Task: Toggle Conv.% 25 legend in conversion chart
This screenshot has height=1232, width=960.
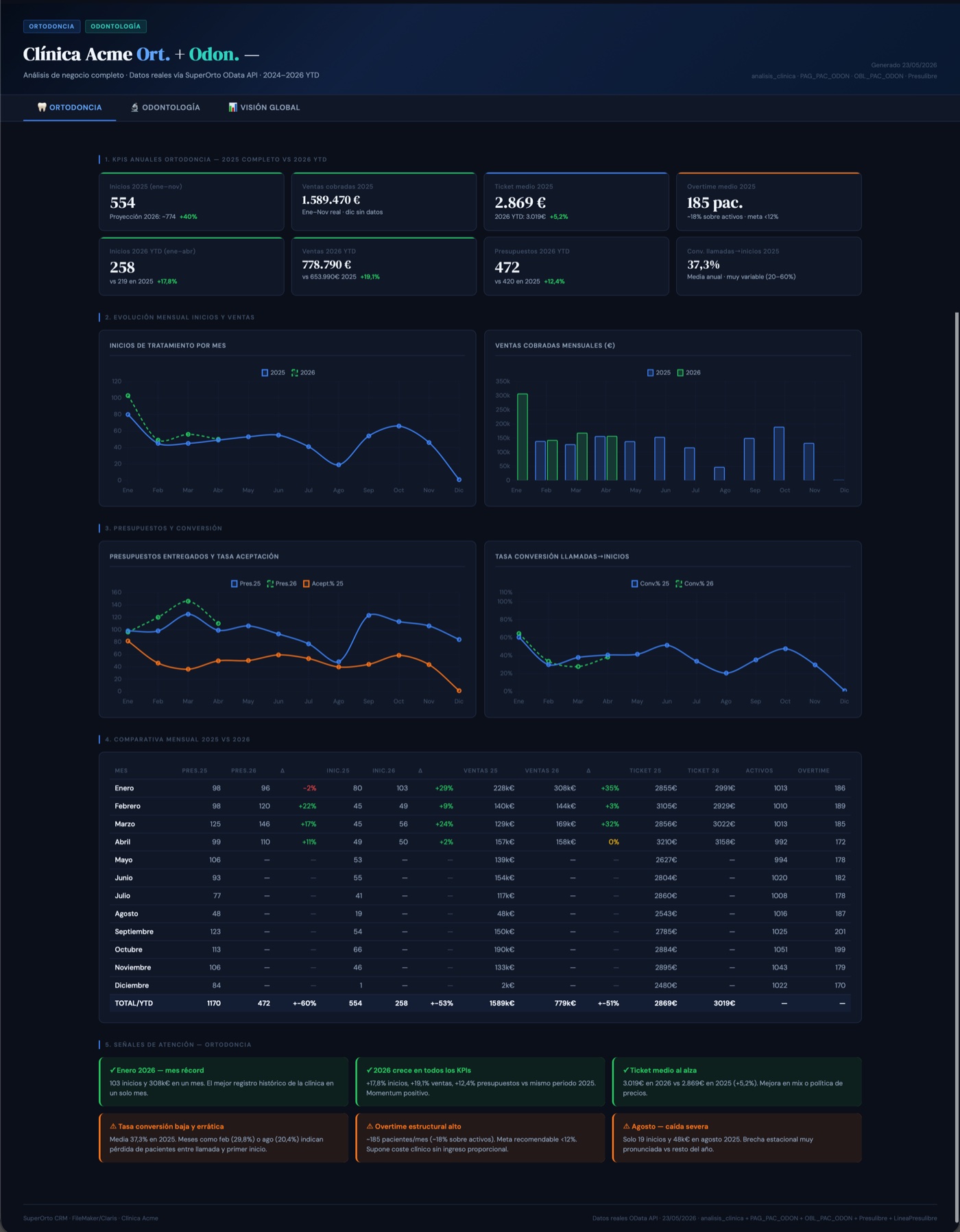Action: (650, 584)
